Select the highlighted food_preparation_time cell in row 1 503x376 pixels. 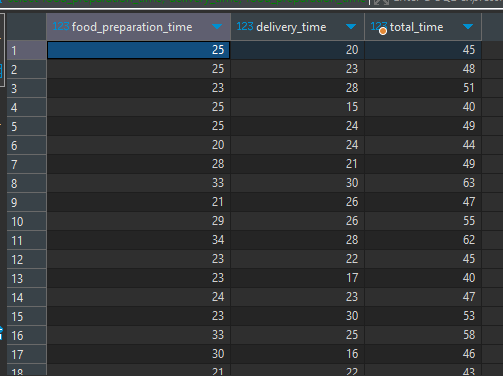pos(138,50)
